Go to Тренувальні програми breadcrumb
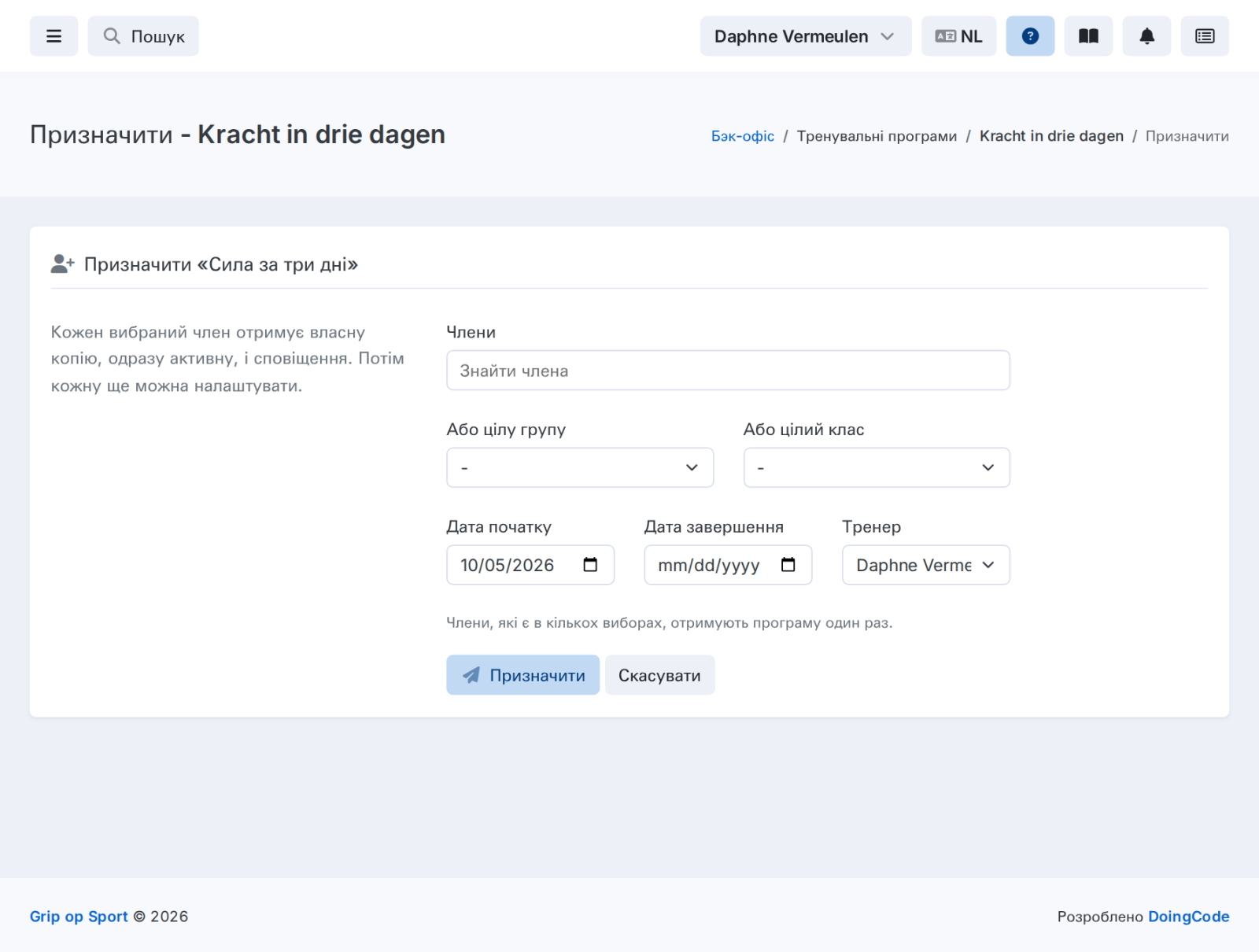Screen dimensions: 1259x952 click(877, 136)
